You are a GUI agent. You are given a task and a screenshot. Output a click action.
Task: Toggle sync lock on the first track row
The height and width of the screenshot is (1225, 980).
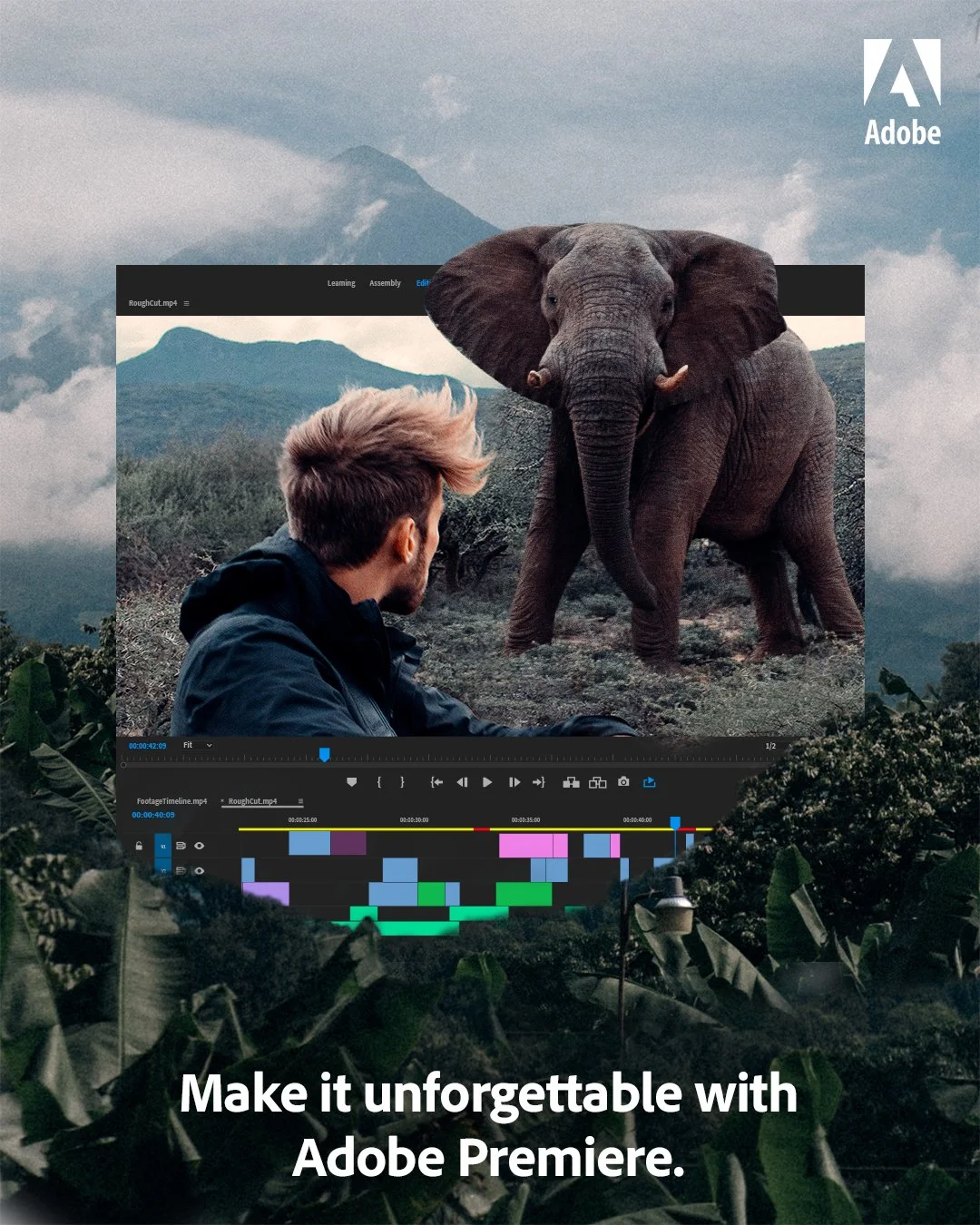pos(181,846)
